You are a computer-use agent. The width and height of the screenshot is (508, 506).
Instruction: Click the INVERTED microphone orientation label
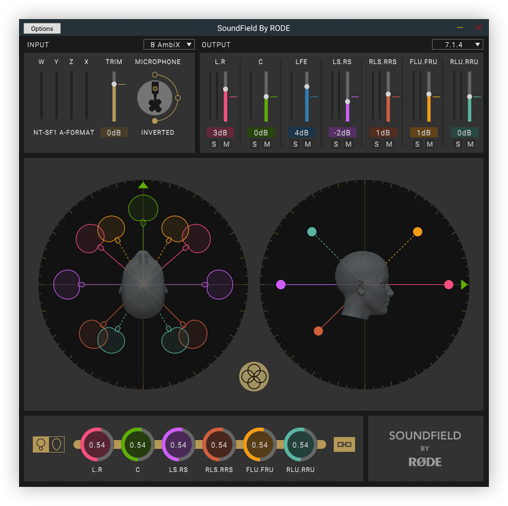(x=157, y=133)
